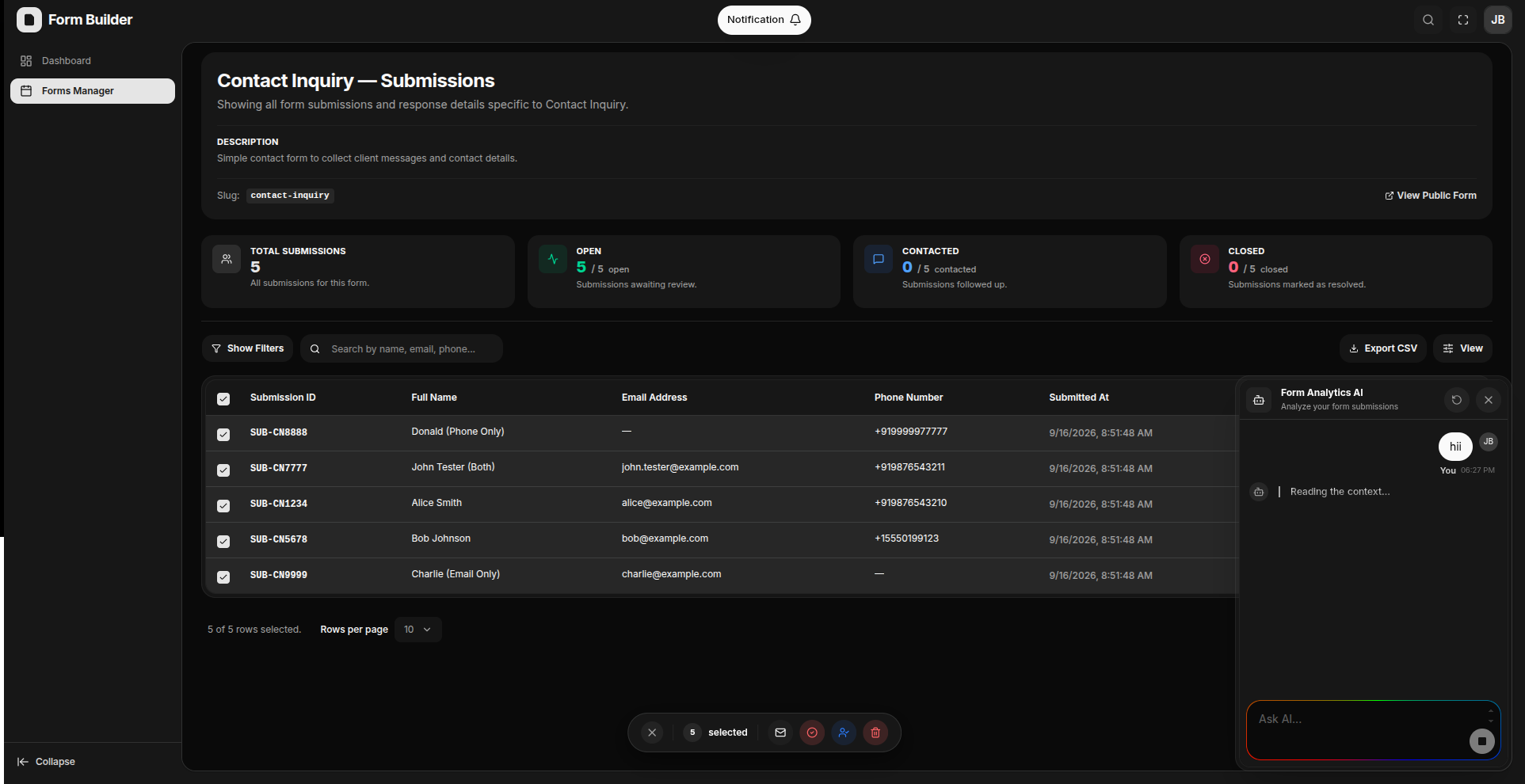Stop the AI response generation
Image resolution: width=1525 pixels, height=784 pixels.
1481,741
